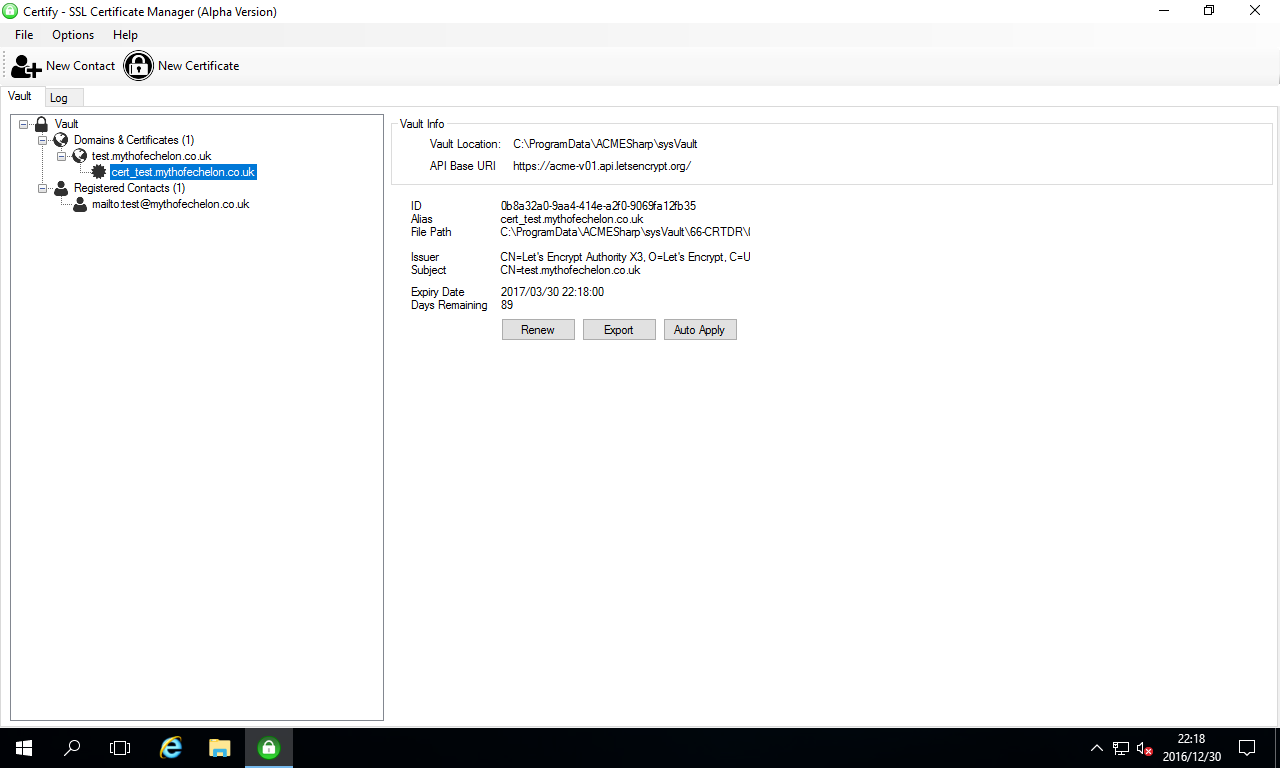This screenshot has width=1280, height=768.
Task: Click the Expiry Date value 2017/03/30
Action: click(552, 292)
